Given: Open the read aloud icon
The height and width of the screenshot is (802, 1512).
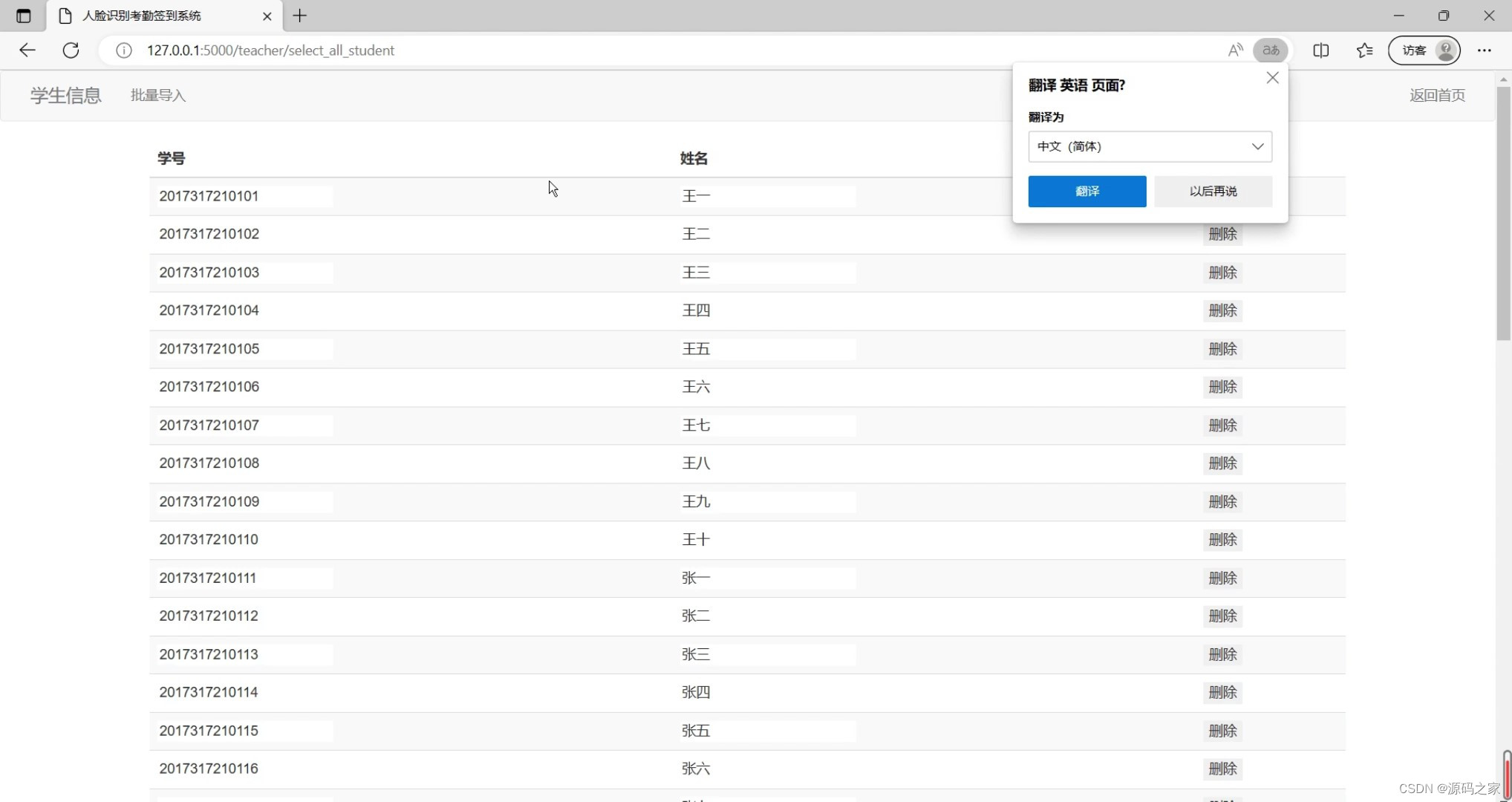Looking at the screenshot, I should pyautogui.click(x=1235, y=50).
